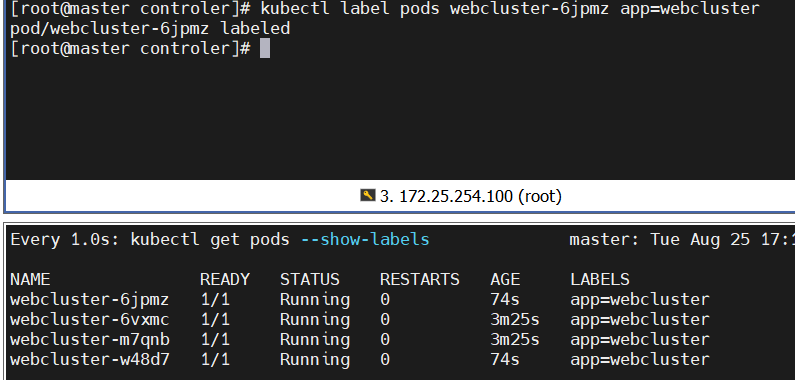Click the 74s age of webcluster-6jpmz

504,299
